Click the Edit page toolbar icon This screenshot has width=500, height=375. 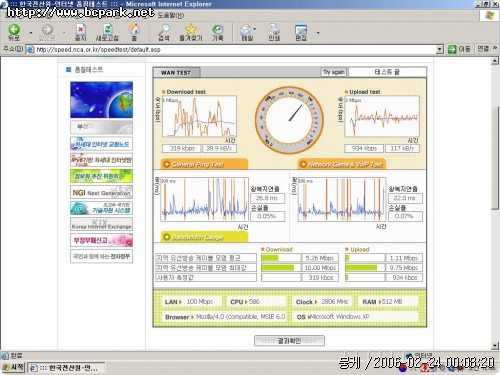(x=301, y=32)
